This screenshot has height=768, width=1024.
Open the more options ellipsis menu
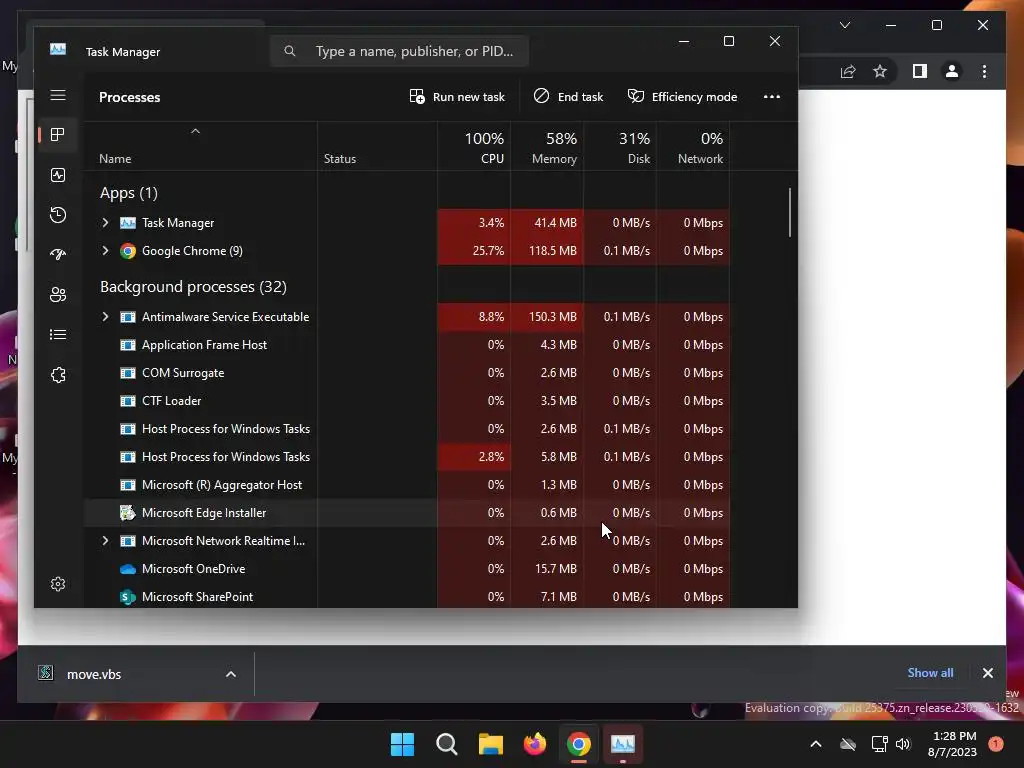(x=772, y=97)
